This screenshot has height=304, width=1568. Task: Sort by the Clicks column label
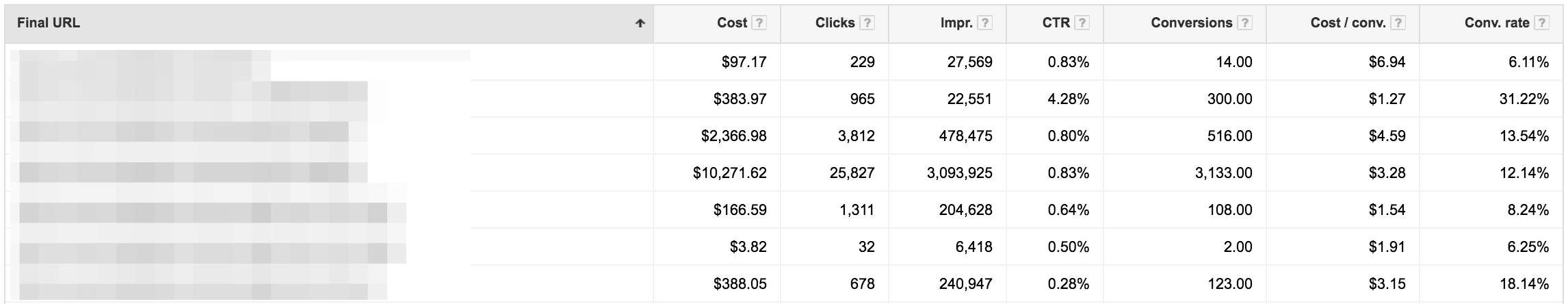point(835,23)
